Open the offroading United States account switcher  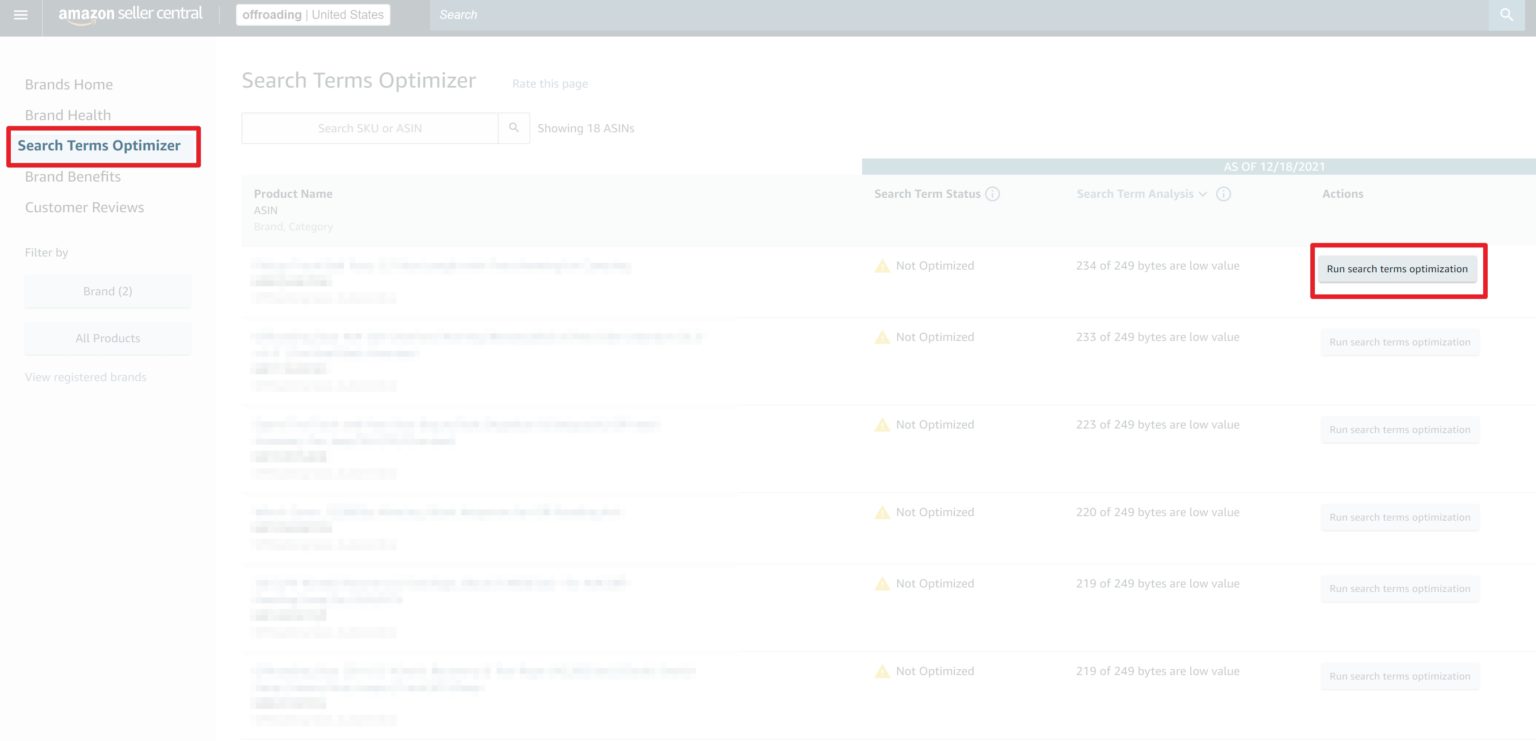313,15
